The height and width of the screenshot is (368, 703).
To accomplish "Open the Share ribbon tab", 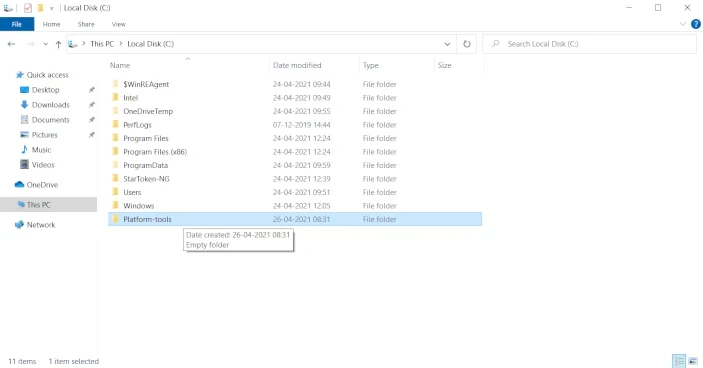I will [x=86, y=24].
